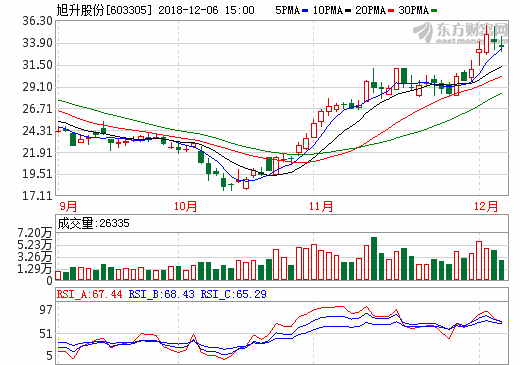
Task: Click the highest red candlestick in December
Action: click(x=487, y=43)
